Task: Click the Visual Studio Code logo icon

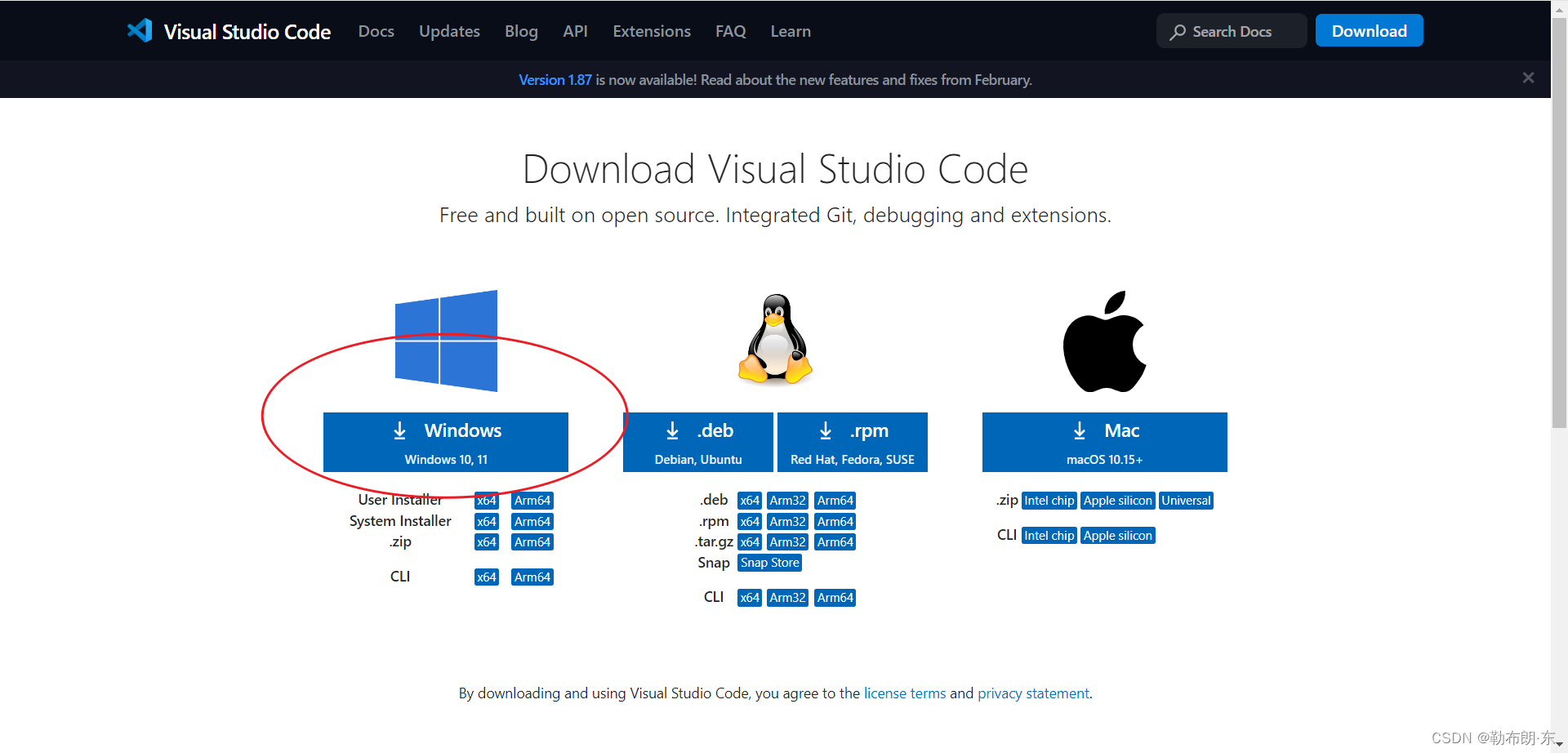Action: pos(140,31)
